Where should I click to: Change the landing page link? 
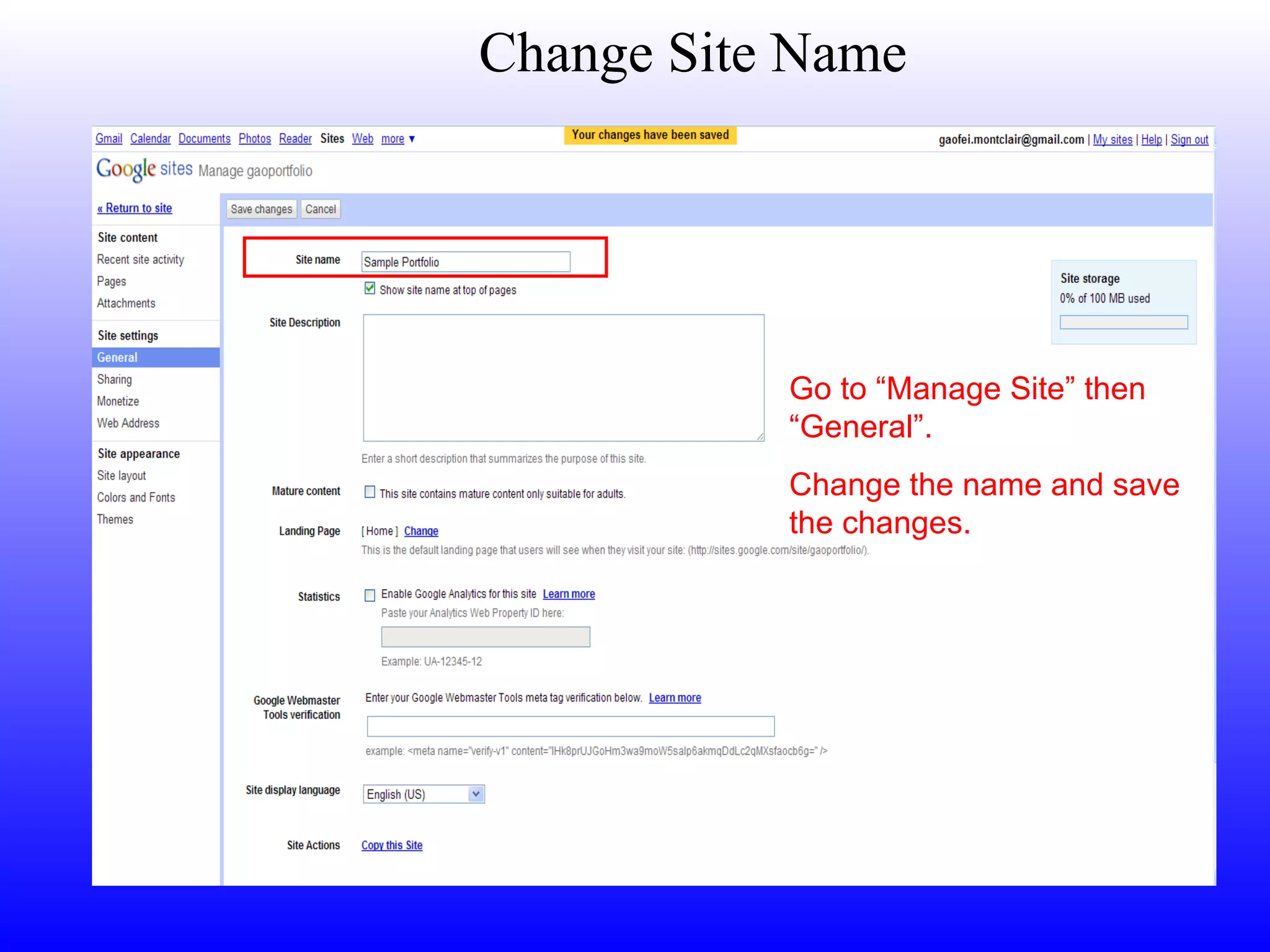tap(421, 531)
